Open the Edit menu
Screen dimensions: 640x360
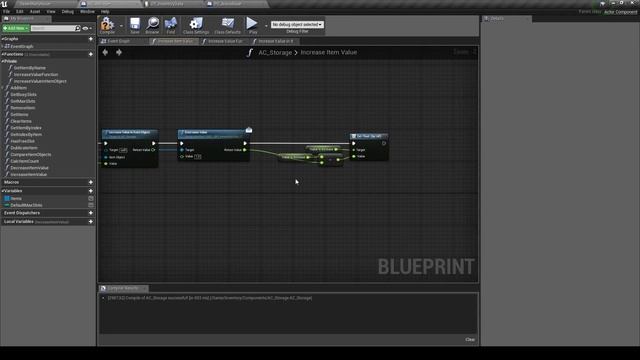point(20,11)
